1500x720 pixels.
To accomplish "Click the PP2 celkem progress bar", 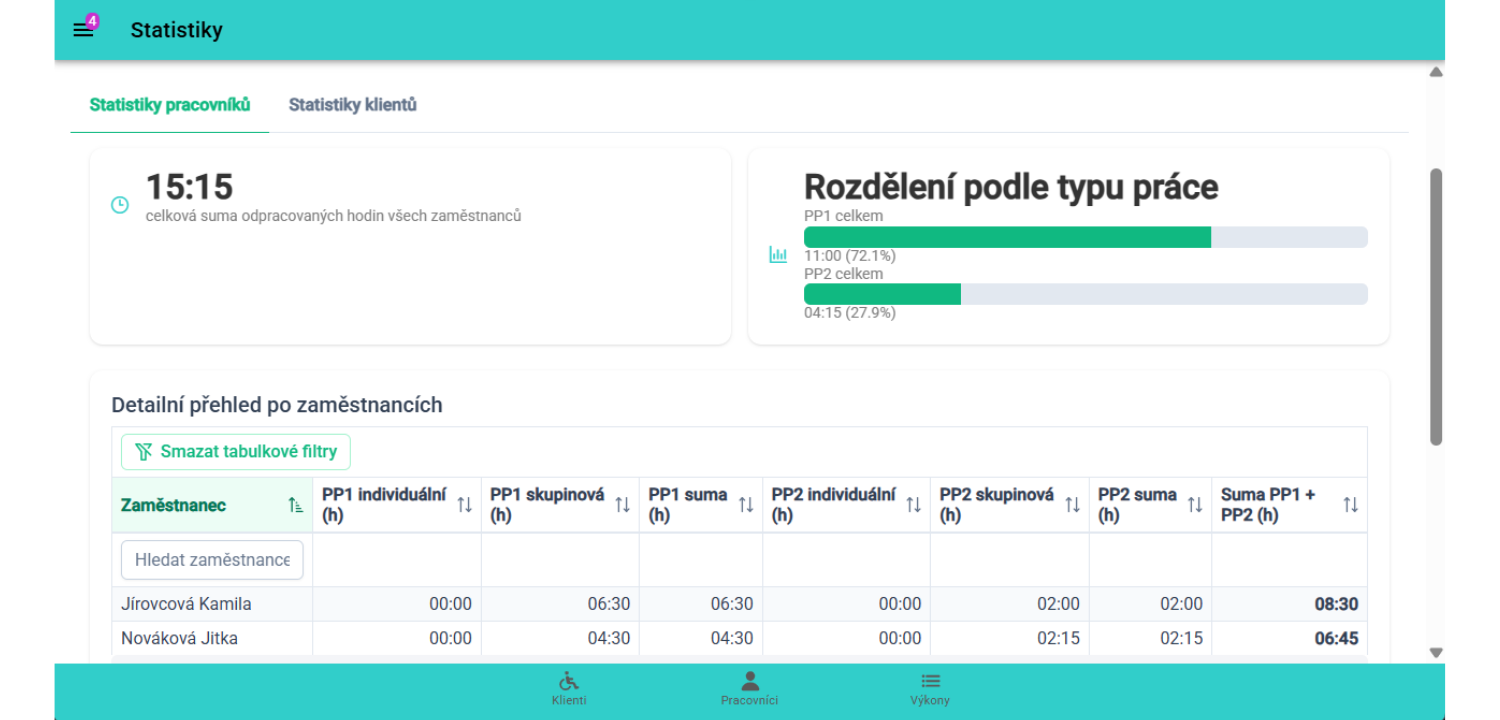I will coord(1085,294).
